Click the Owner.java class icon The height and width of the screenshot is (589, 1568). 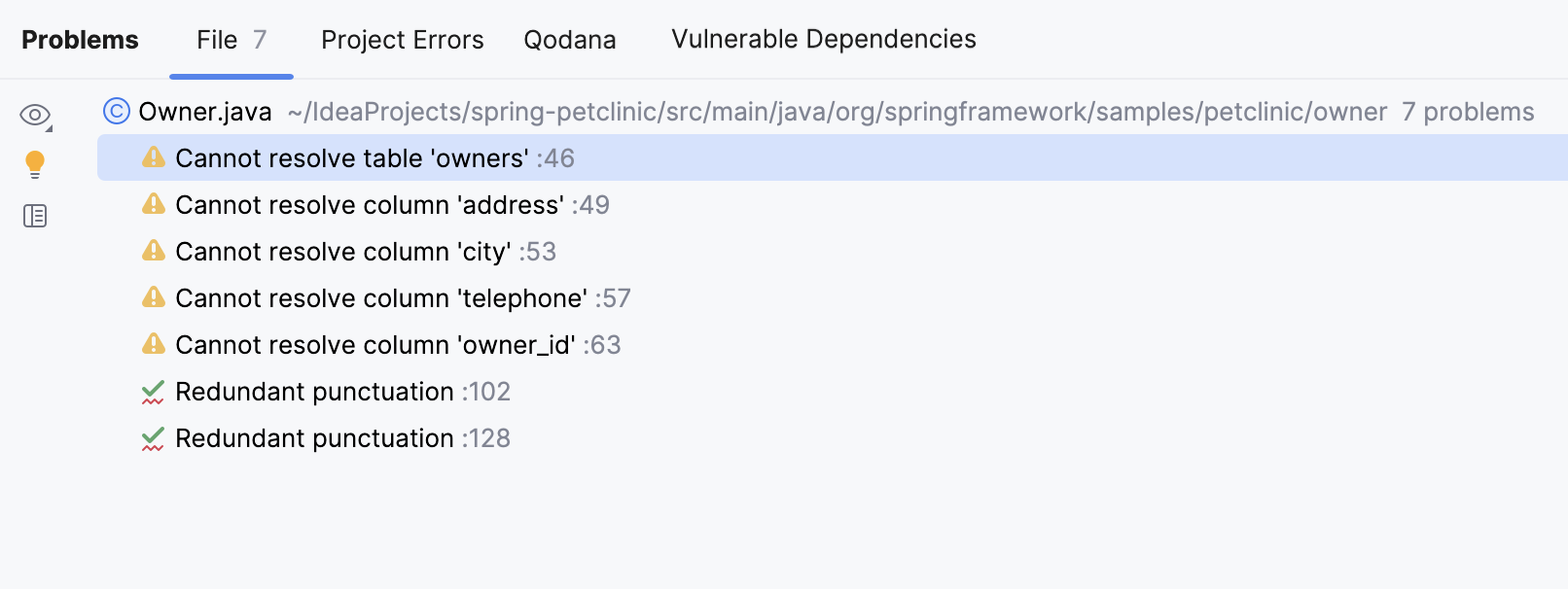pos(116,111)
